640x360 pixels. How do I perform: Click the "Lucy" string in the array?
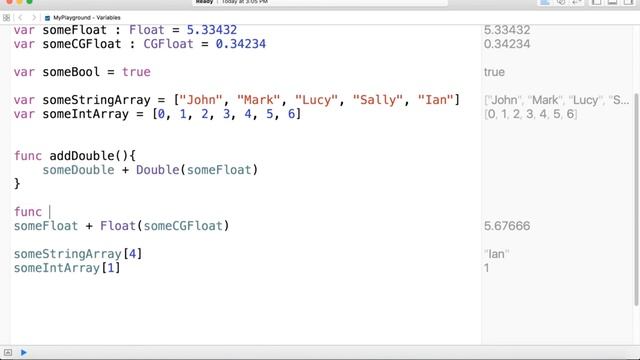pyautogui.click(x=316, y=100)
